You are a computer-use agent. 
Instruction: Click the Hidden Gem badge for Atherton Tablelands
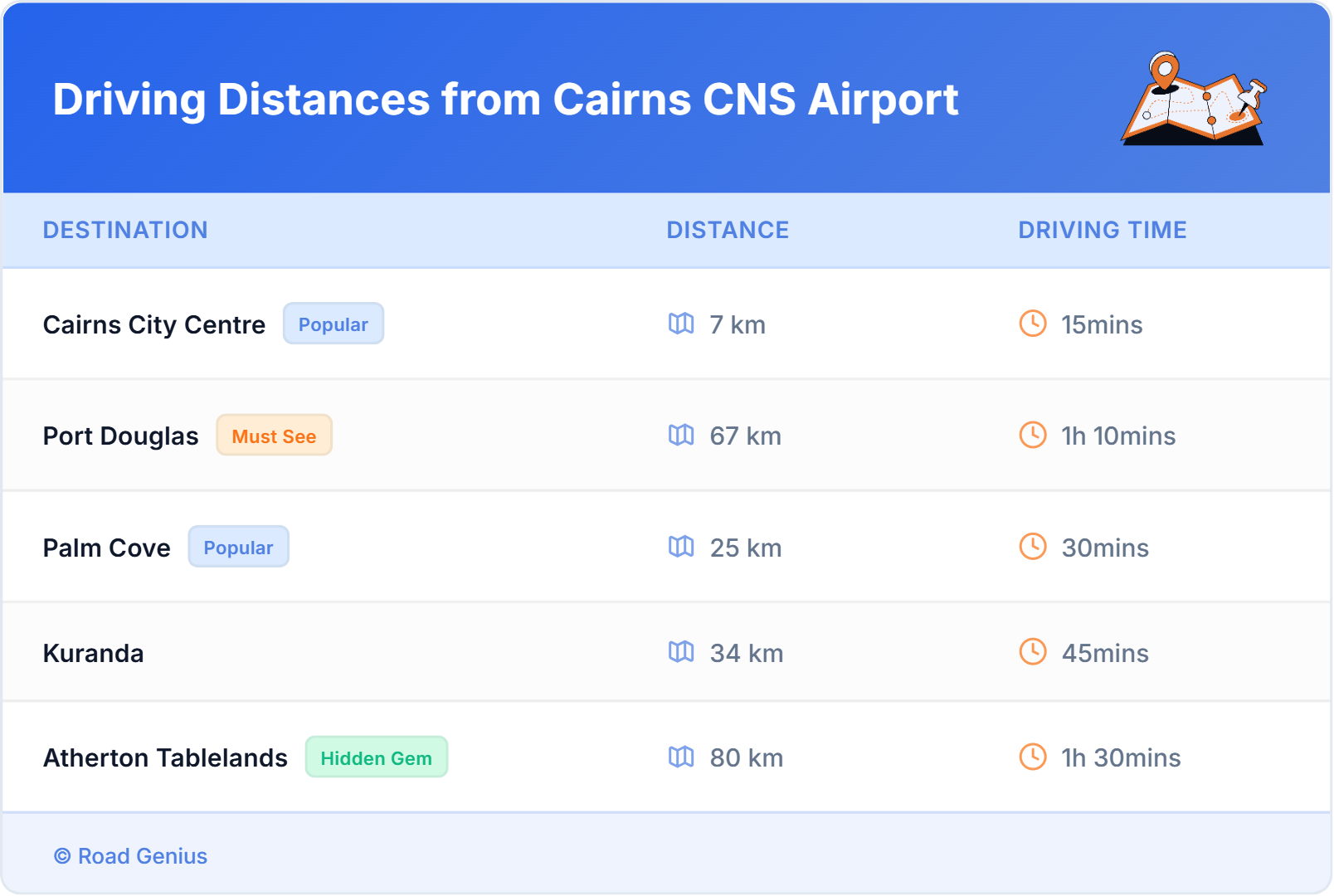click(x=376, y=757)
